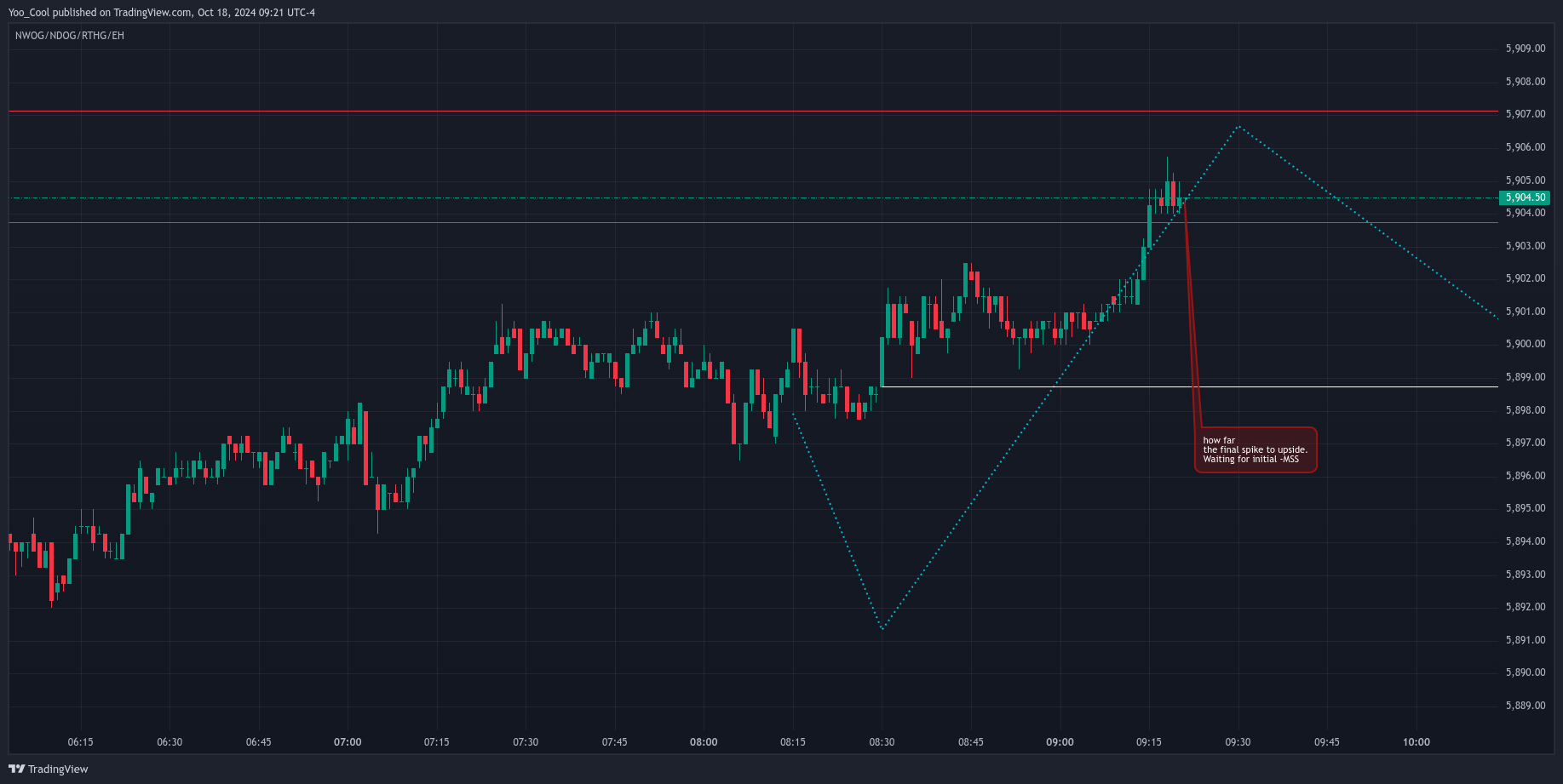
Task: Click the 5,897.00 price axis label
Action: [1526, 443]
